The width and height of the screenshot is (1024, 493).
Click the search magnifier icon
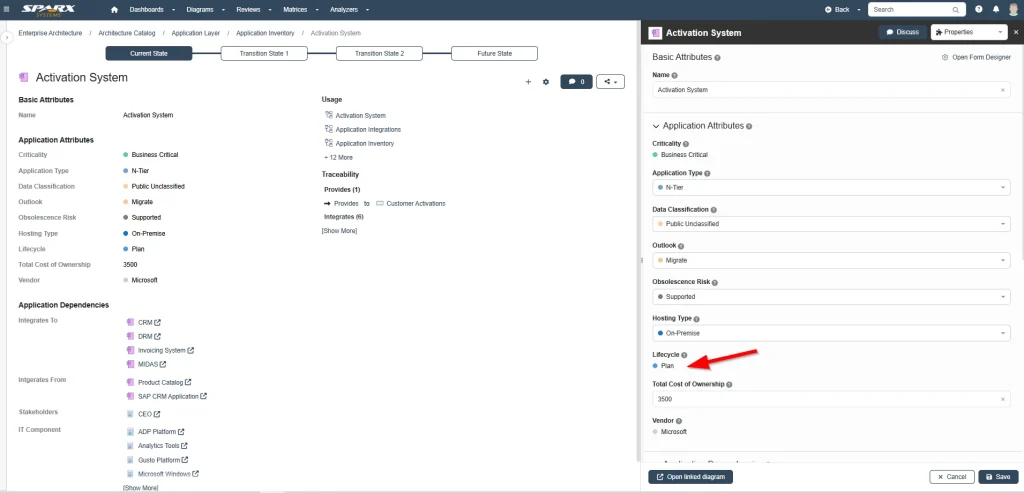click(955, 10)
